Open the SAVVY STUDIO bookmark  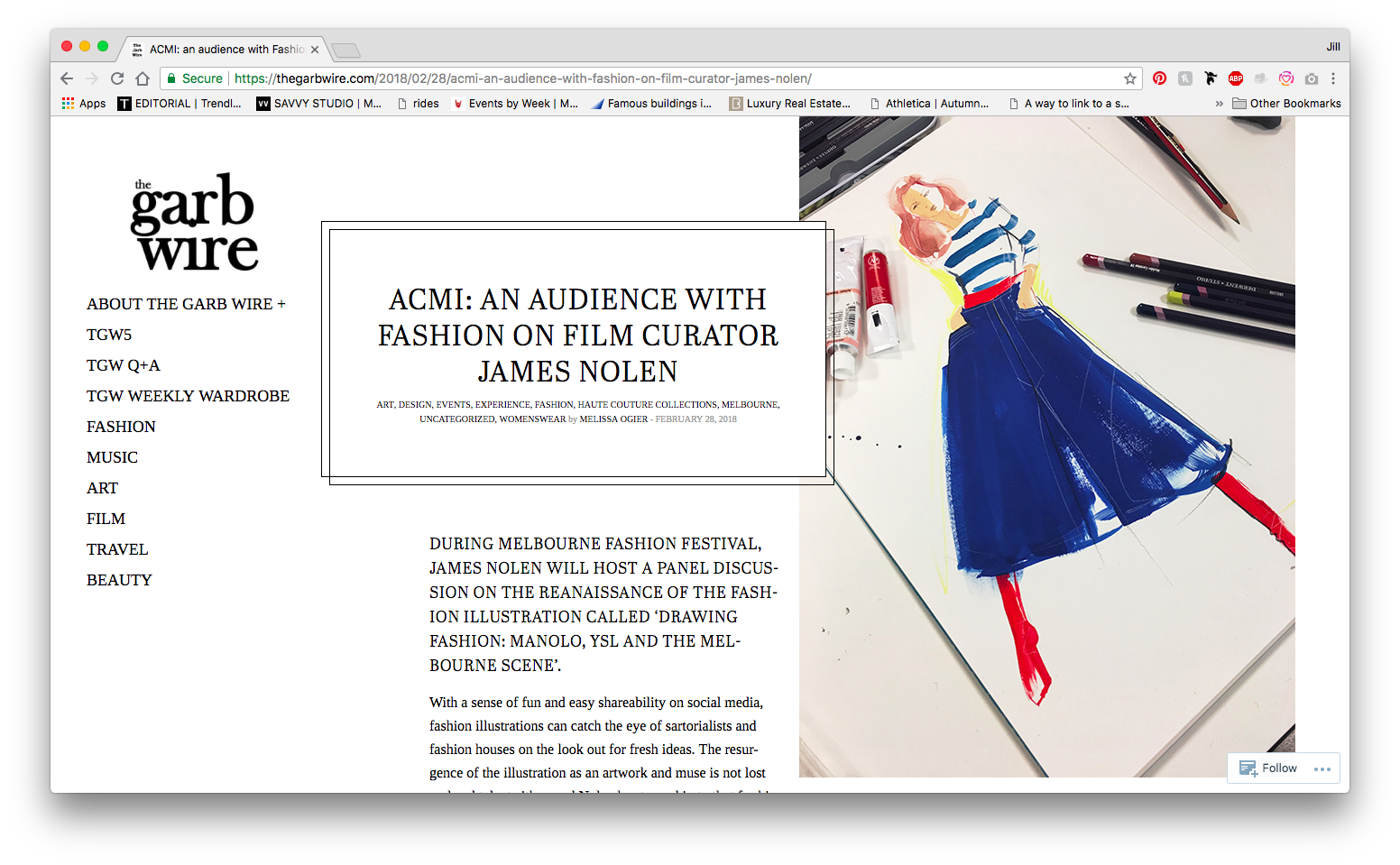[319, 104]
